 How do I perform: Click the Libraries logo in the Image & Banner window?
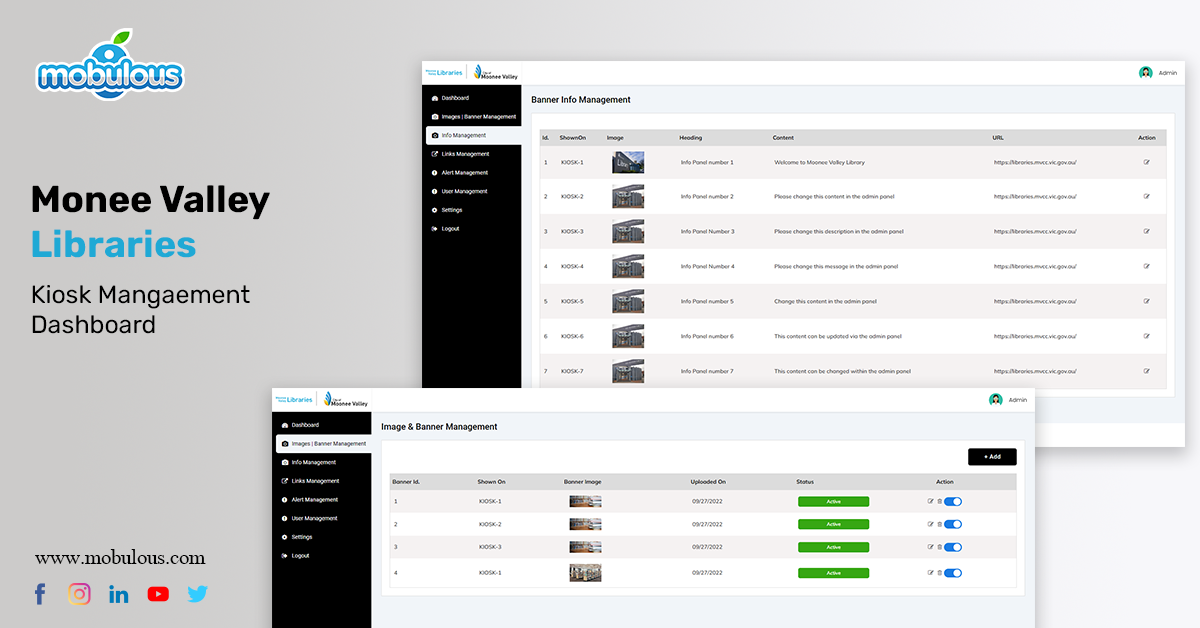295,400
